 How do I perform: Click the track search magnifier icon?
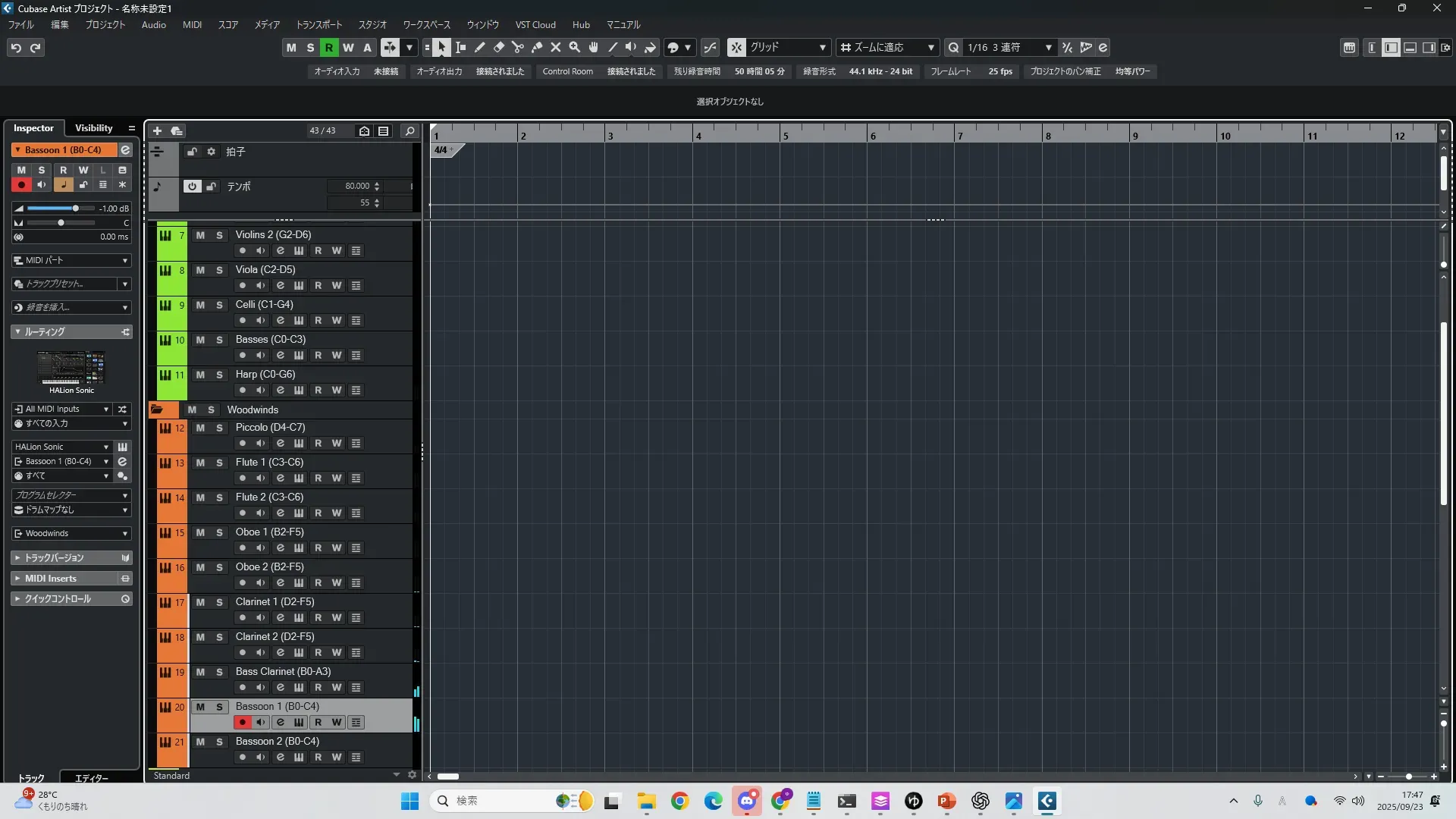click(409, 131)
